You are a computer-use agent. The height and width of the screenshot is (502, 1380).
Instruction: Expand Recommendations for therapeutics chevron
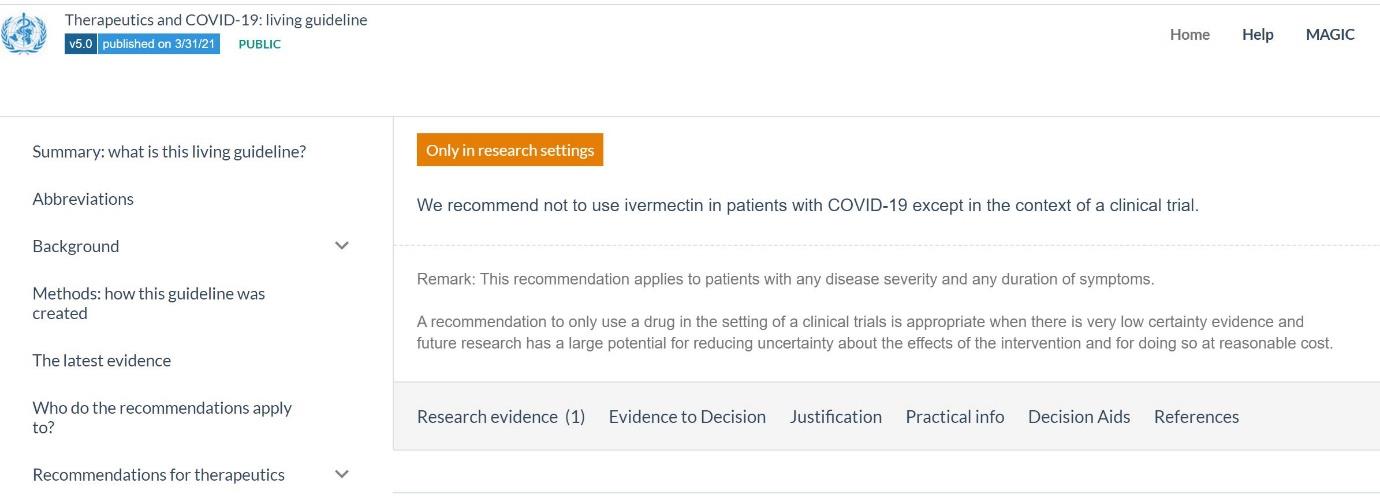tap(342, 474)
